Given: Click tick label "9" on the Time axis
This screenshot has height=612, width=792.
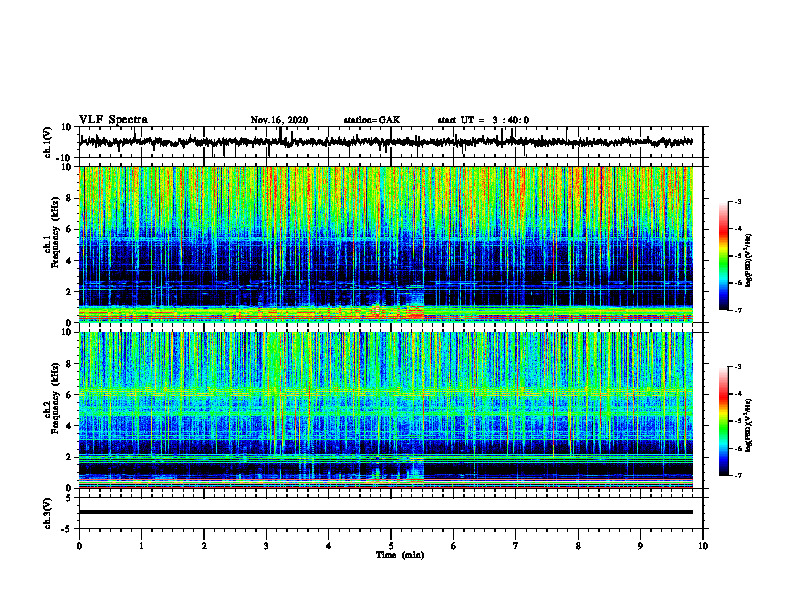Looking at the screenshot, I should (640, 546).
